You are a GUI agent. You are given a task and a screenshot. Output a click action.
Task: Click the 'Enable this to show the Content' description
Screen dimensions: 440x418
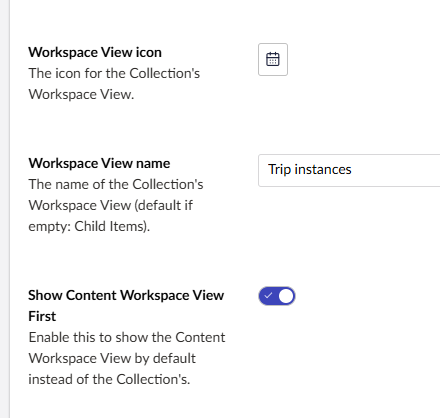click(127, 337)
